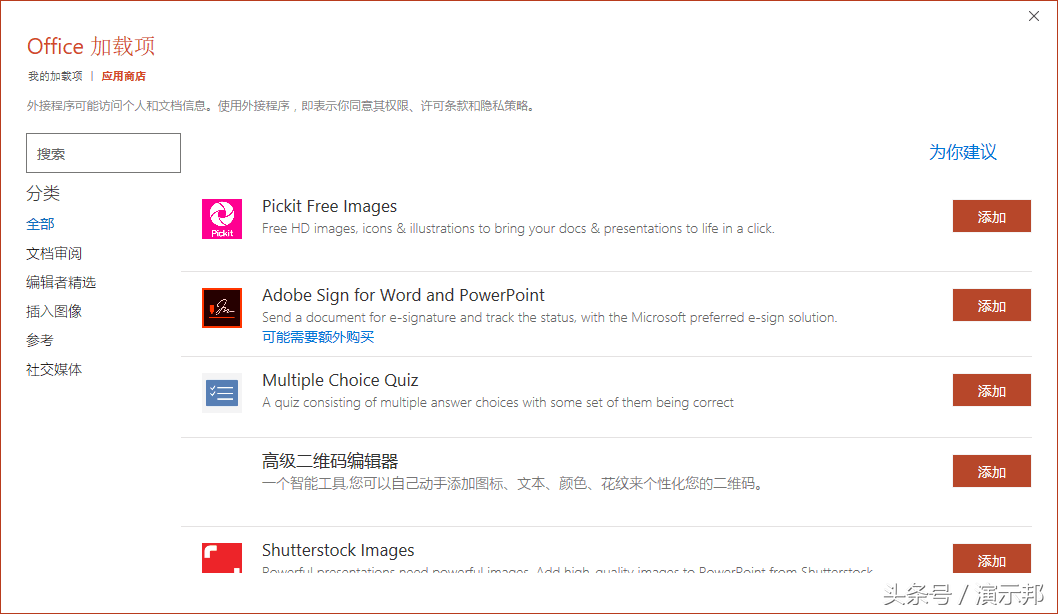Click the Shutterstock Images icon

coord(222,558)
